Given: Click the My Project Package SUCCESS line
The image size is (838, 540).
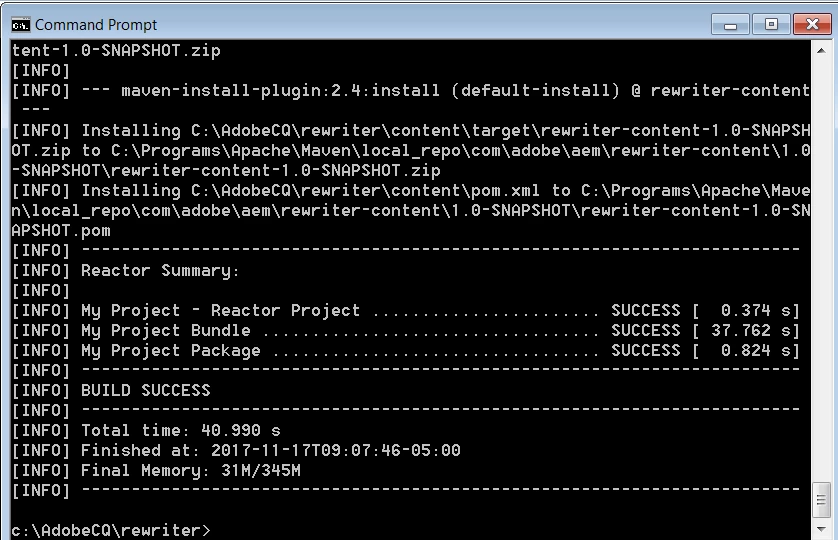Looking at the screenshot, I should click(x=406, y=350).
